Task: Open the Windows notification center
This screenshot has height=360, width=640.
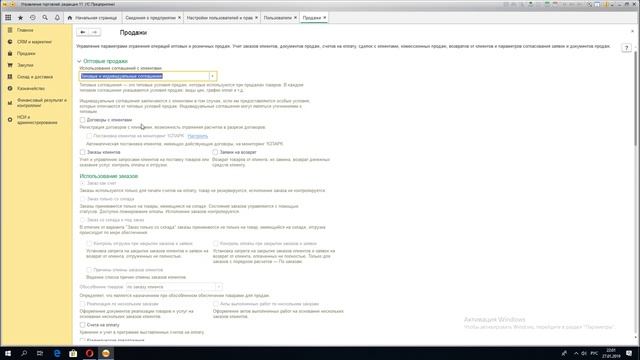Action: pos(629,353)
